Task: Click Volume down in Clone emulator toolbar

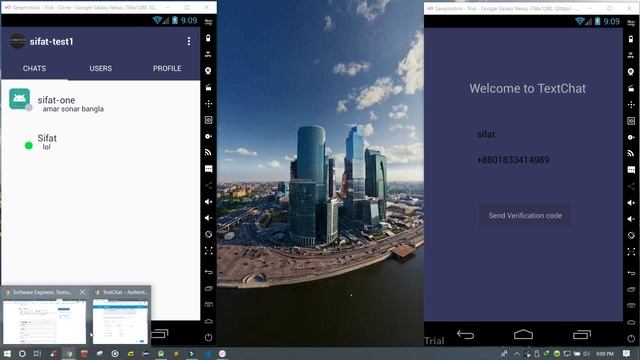Action: (x=208, y=218)
